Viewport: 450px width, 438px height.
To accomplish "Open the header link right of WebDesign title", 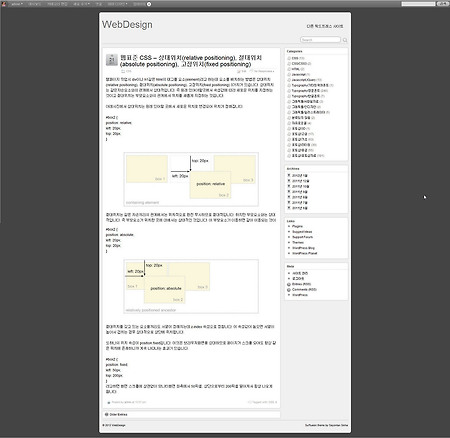I will (x=325, y=26).
